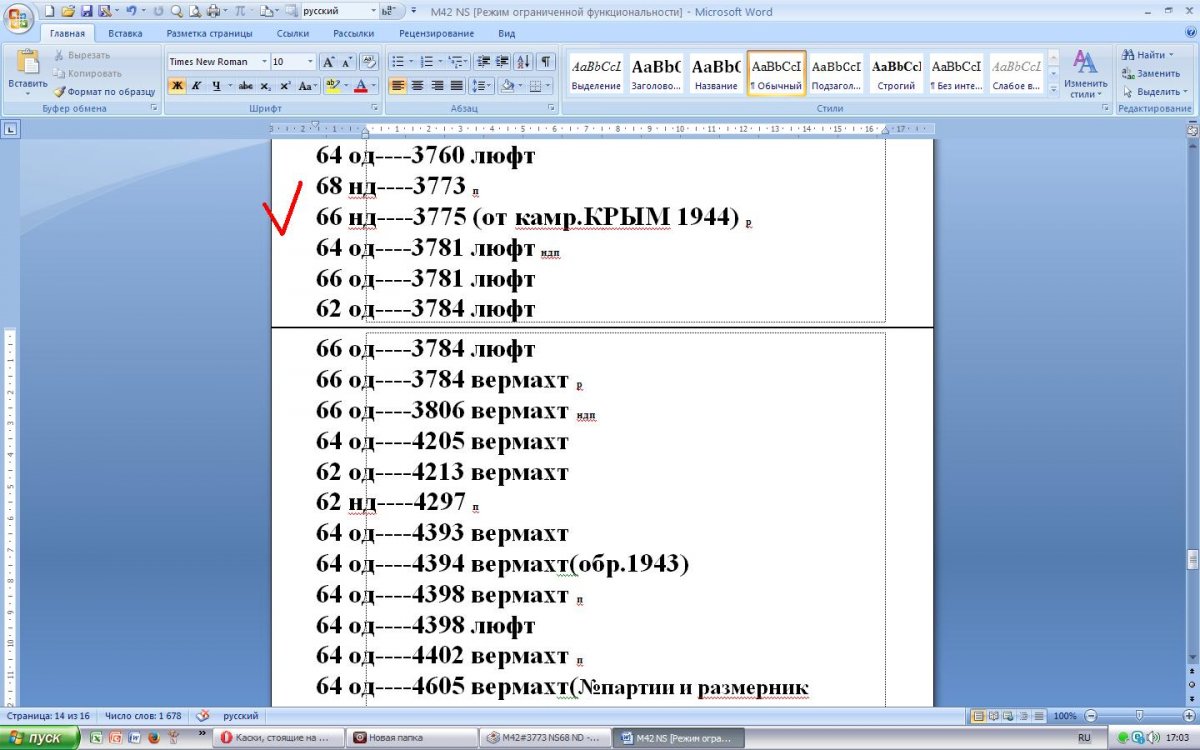The image size is (1200, 750).
Task: Open the text highlight color button
Action: 333,86
